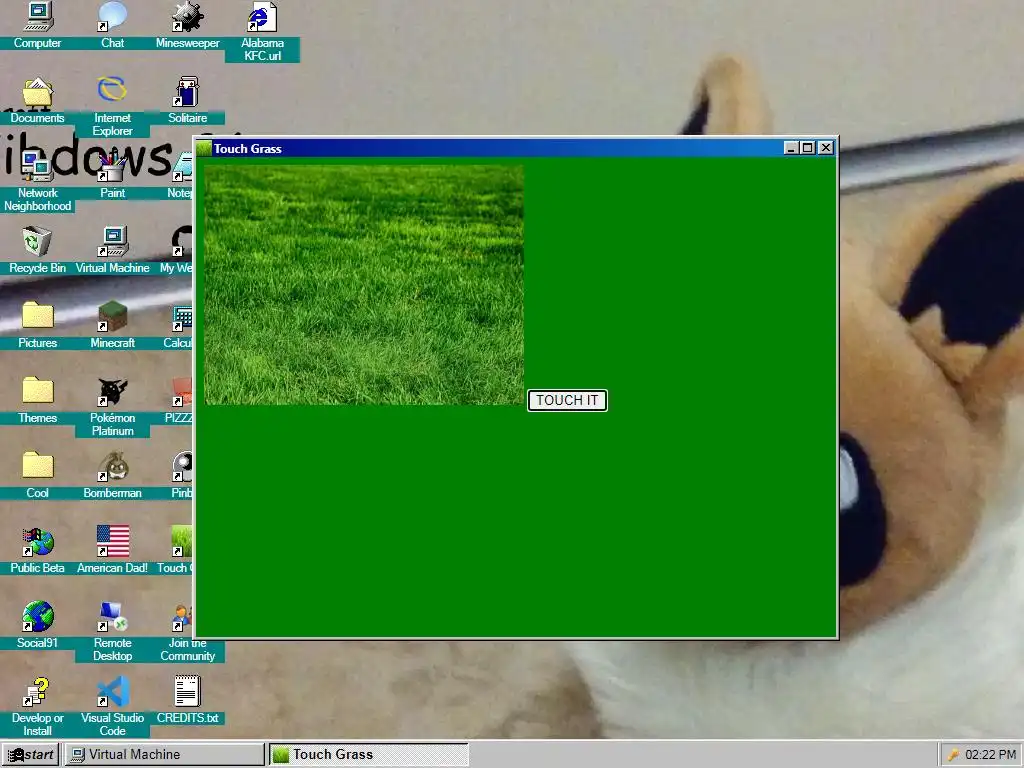Screen dimensions: 1024x768
Task: Open the Documents folder icon
Action: tap(37, 100)
